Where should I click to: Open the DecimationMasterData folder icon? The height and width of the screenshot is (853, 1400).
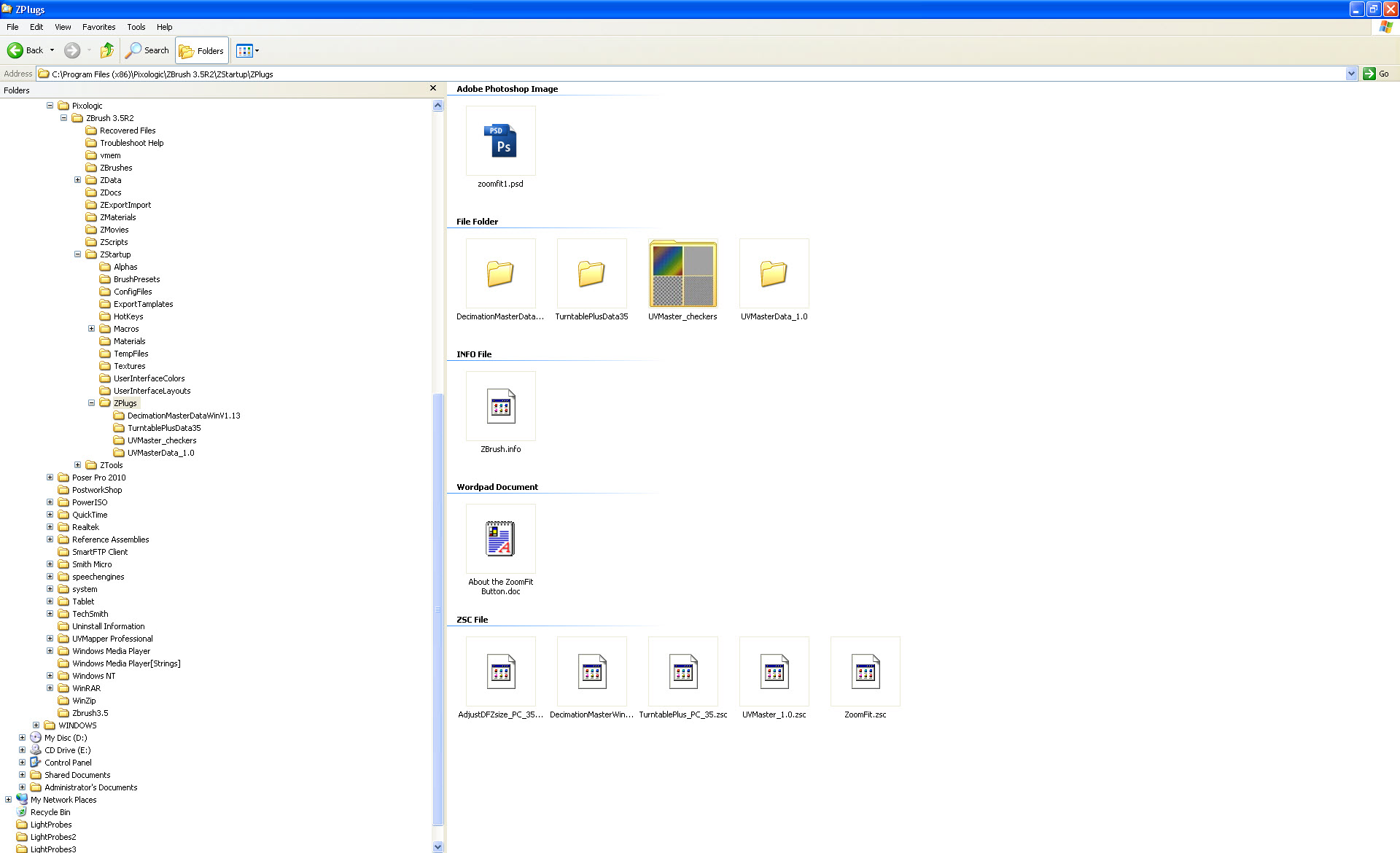tap(500, 273)
